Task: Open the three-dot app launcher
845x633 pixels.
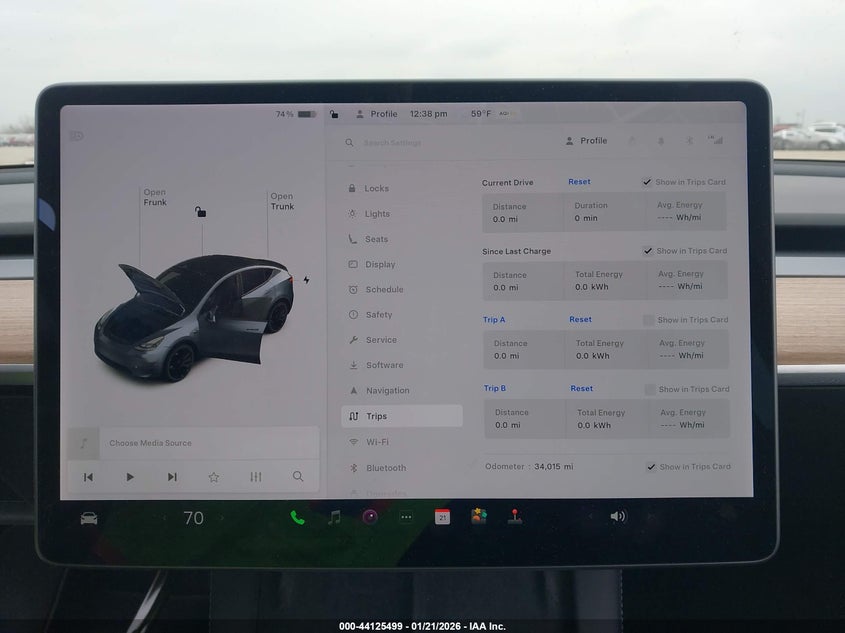Action: pos(406,517)
